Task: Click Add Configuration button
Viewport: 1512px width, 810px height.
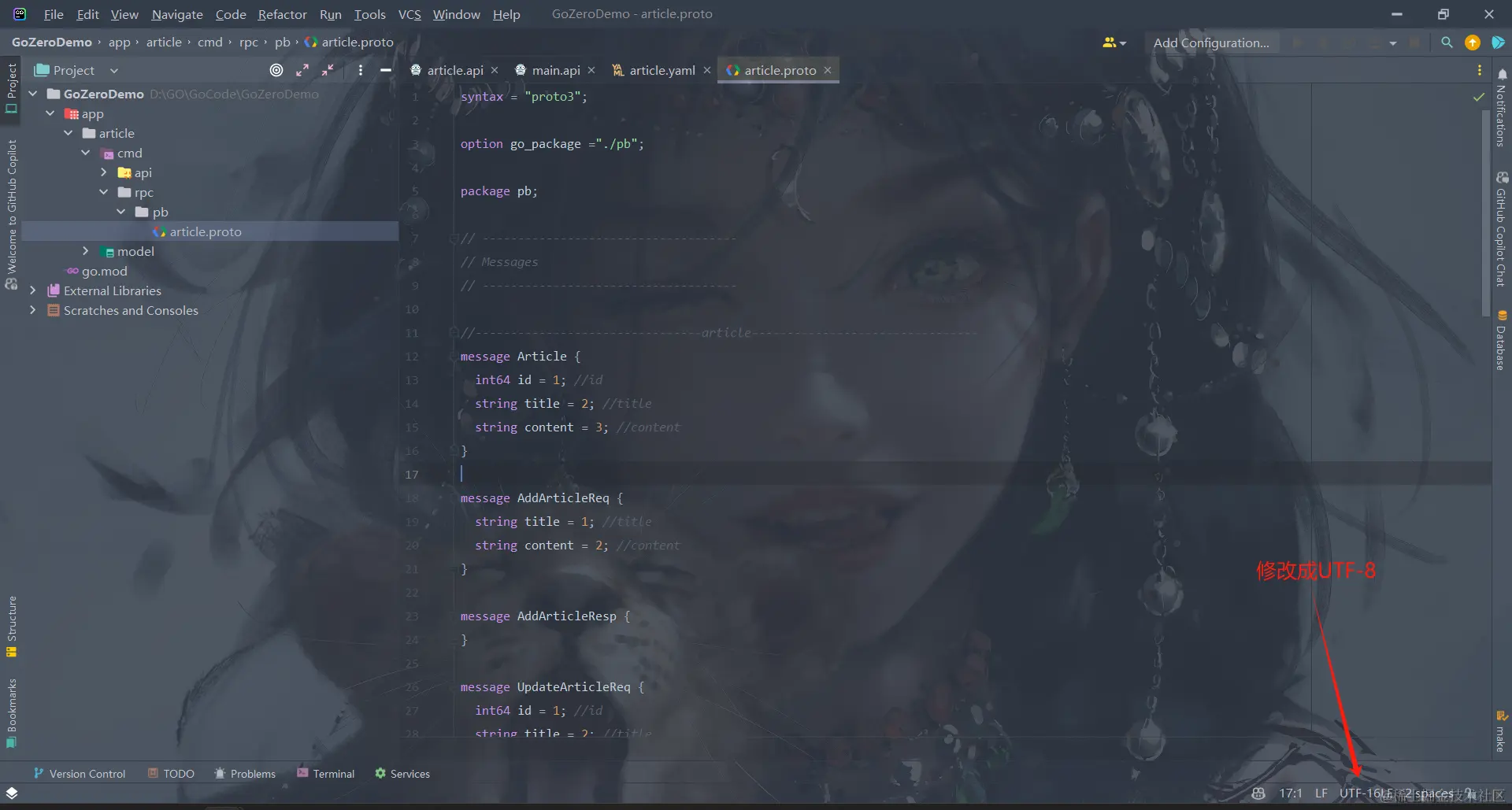Action: click(x=1211, y=43)
